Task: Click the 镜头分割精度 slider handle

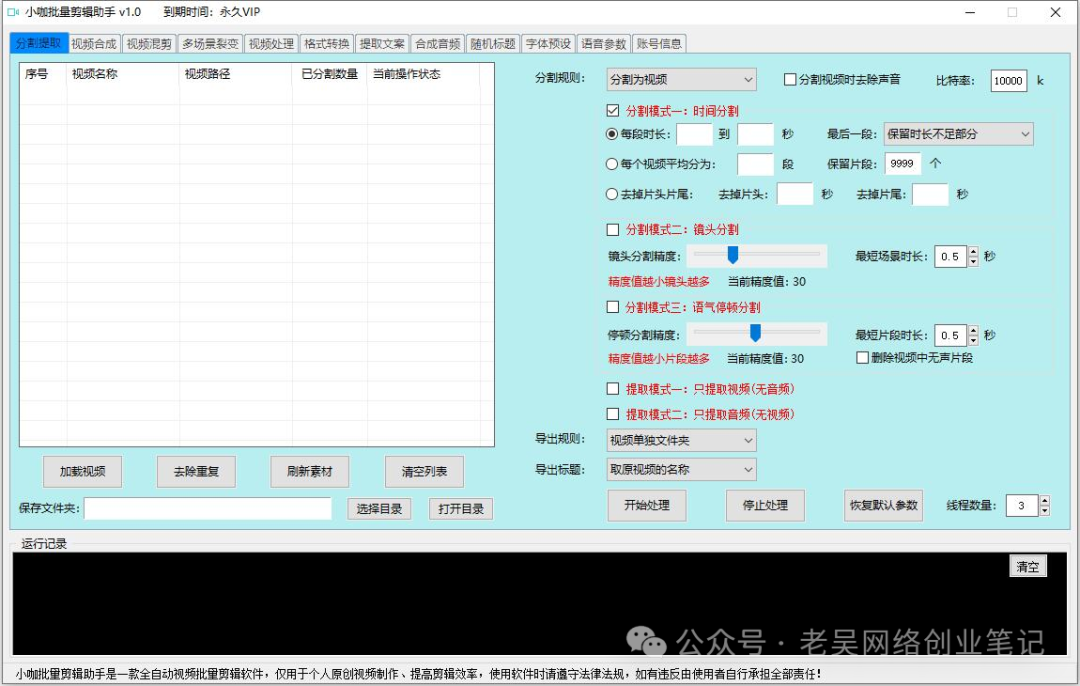Action: click(732, 256)
